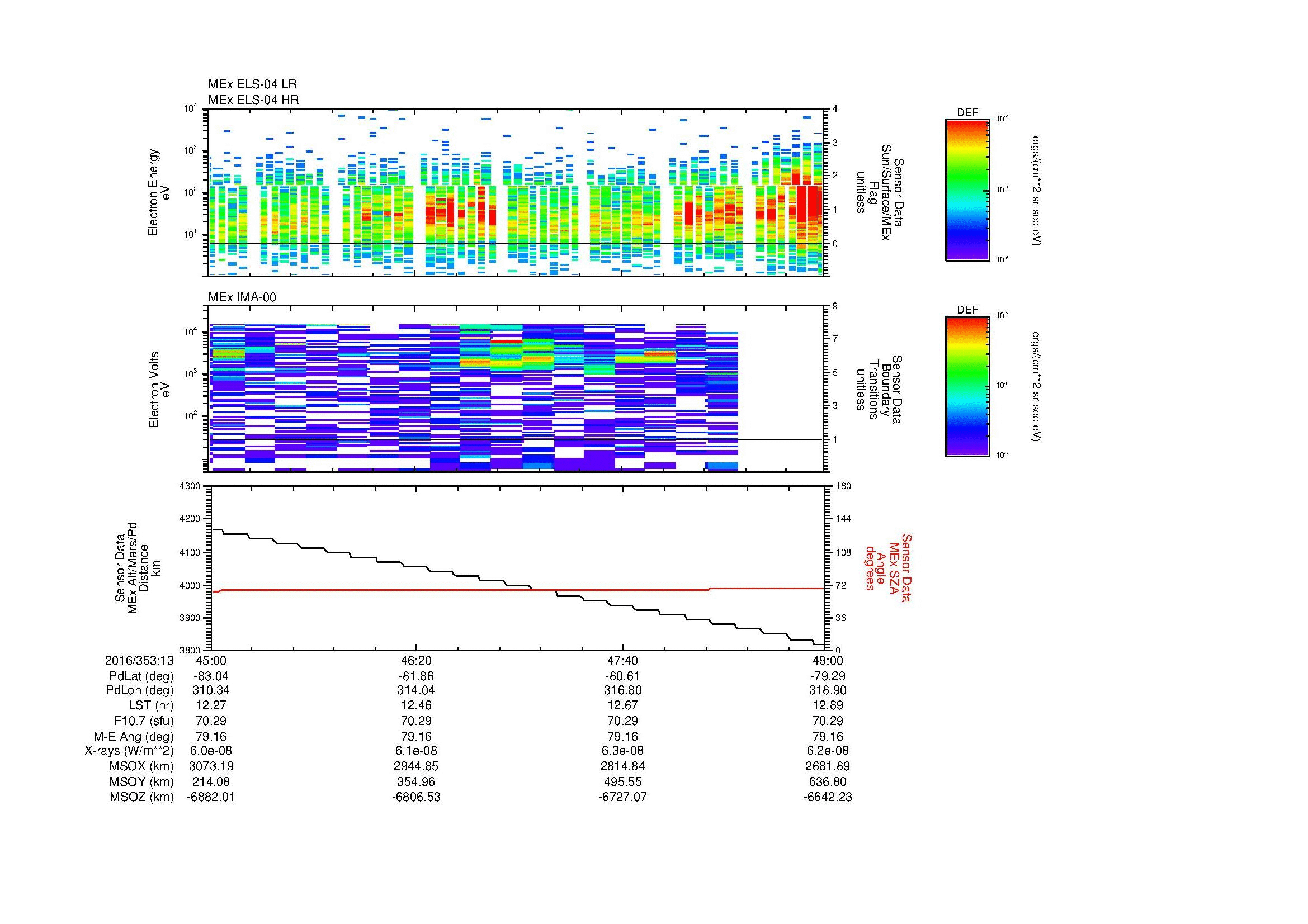Click X-rays value '6.3e-08'
This screenshot has width=1308, height=924.
tap(622, 751)
